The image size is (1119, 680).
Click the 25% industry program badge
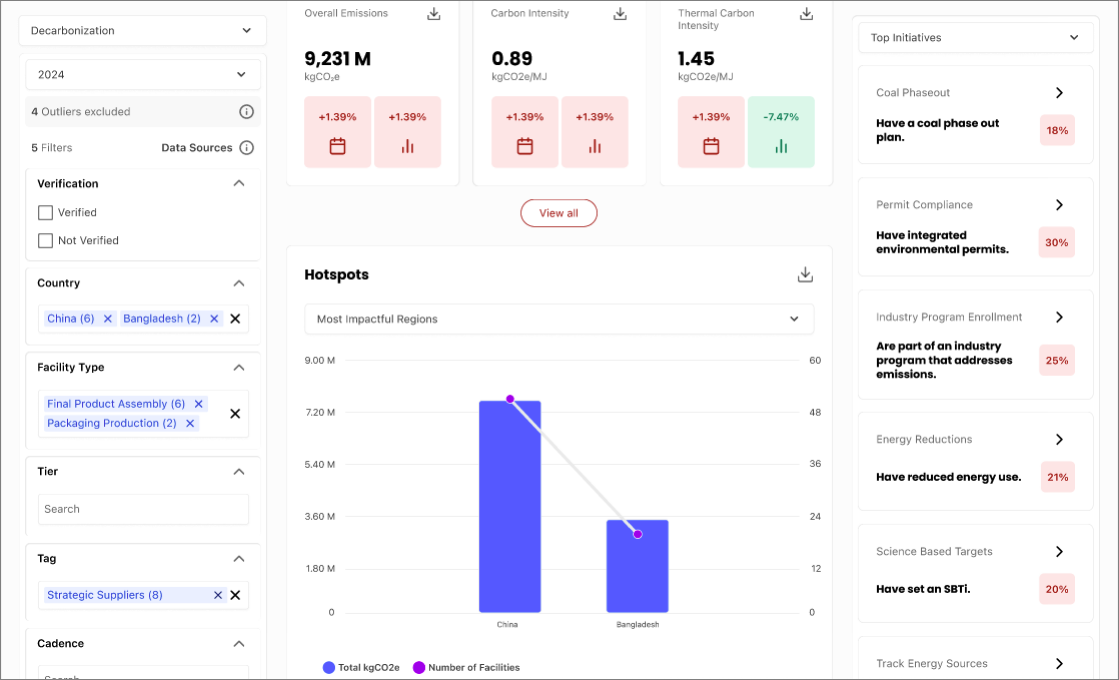(x=1057, y=360)
